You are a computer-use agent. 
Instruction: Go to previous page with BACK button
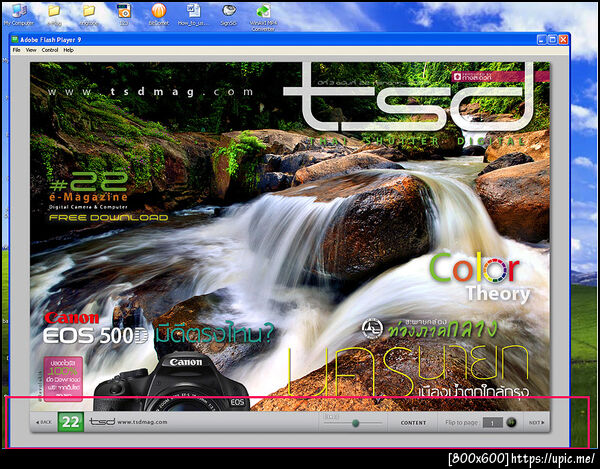pos(44,422)
